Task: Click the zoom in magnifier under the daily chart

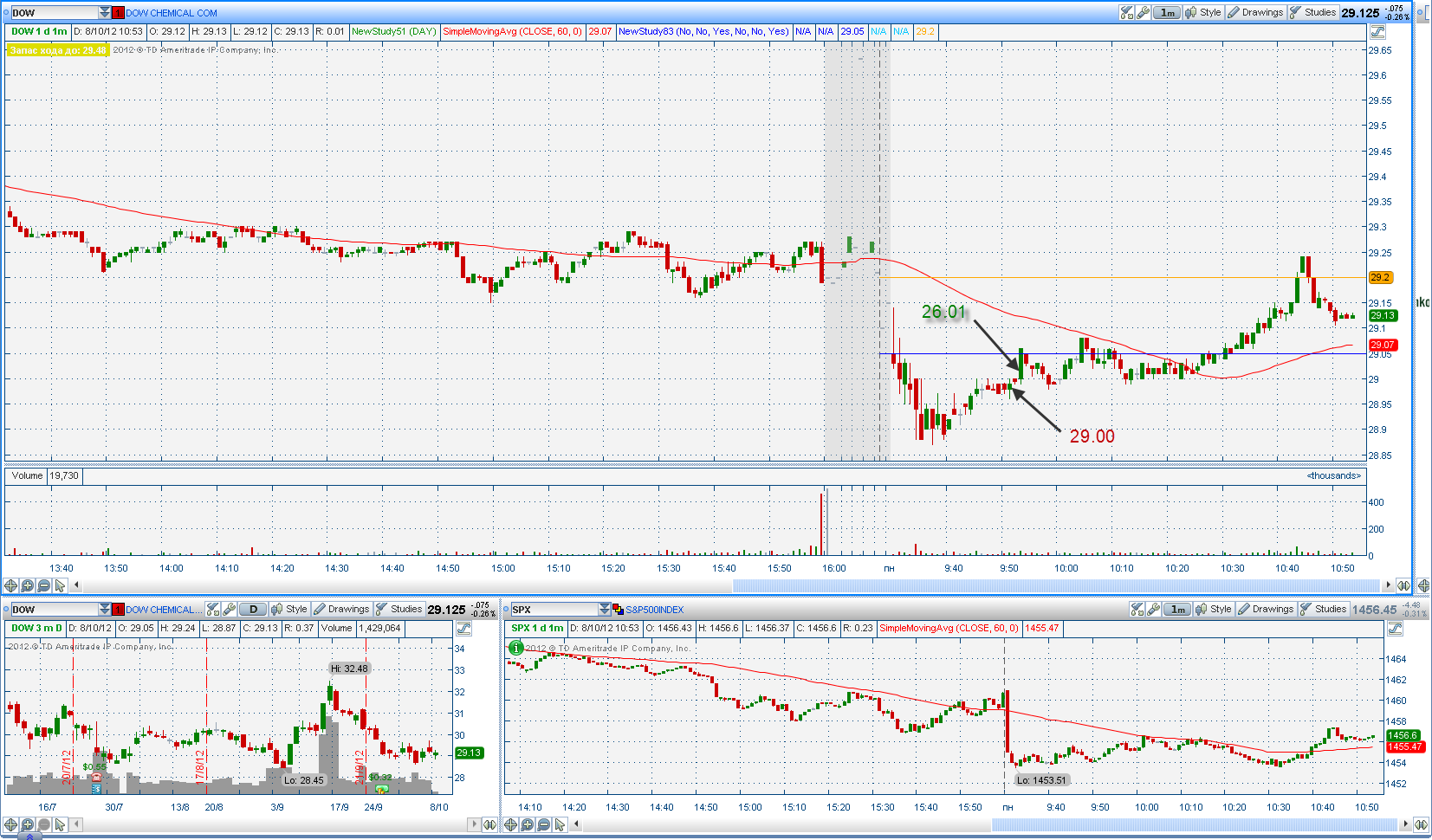Action: coord(27,824)
